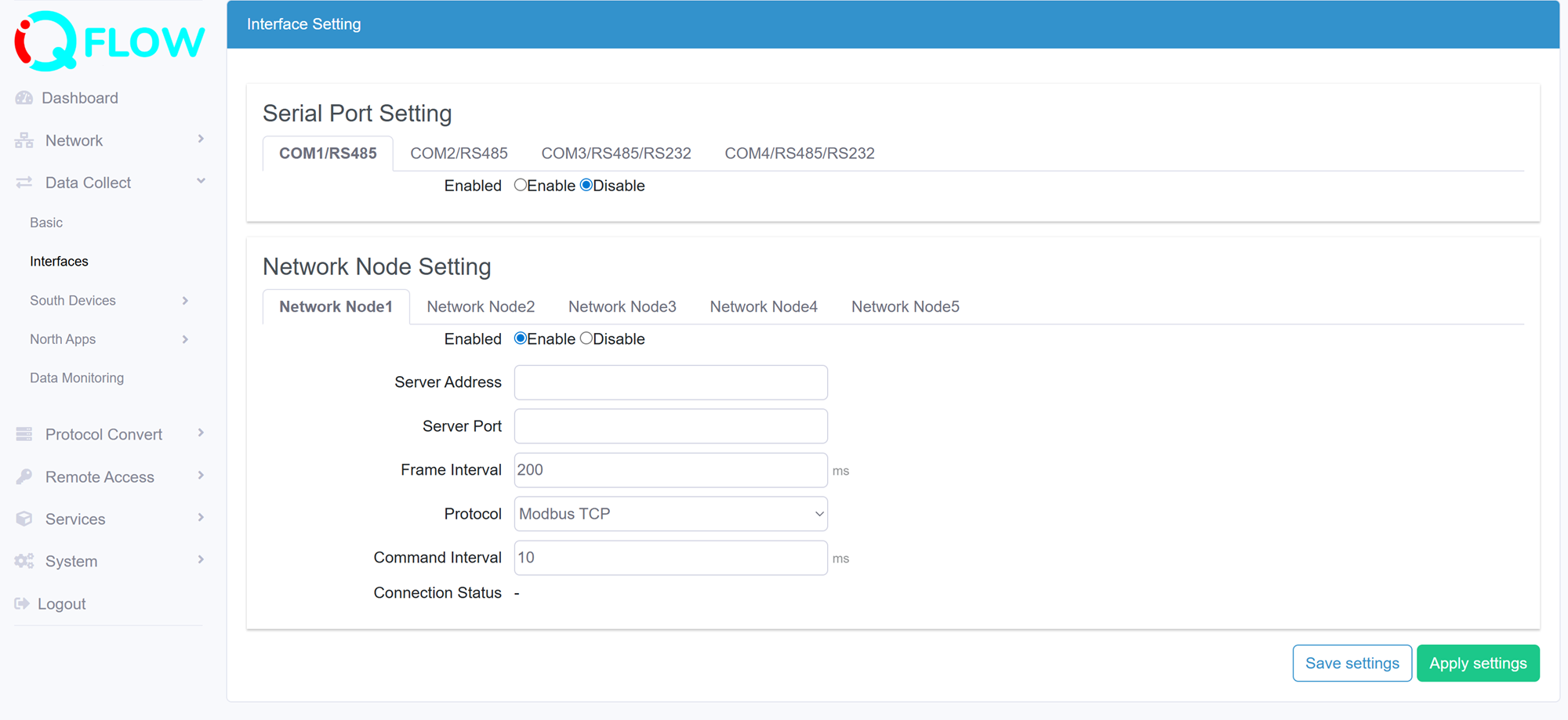
Task: Open the Network Node4 tab
Action: (x=764, y=306)
